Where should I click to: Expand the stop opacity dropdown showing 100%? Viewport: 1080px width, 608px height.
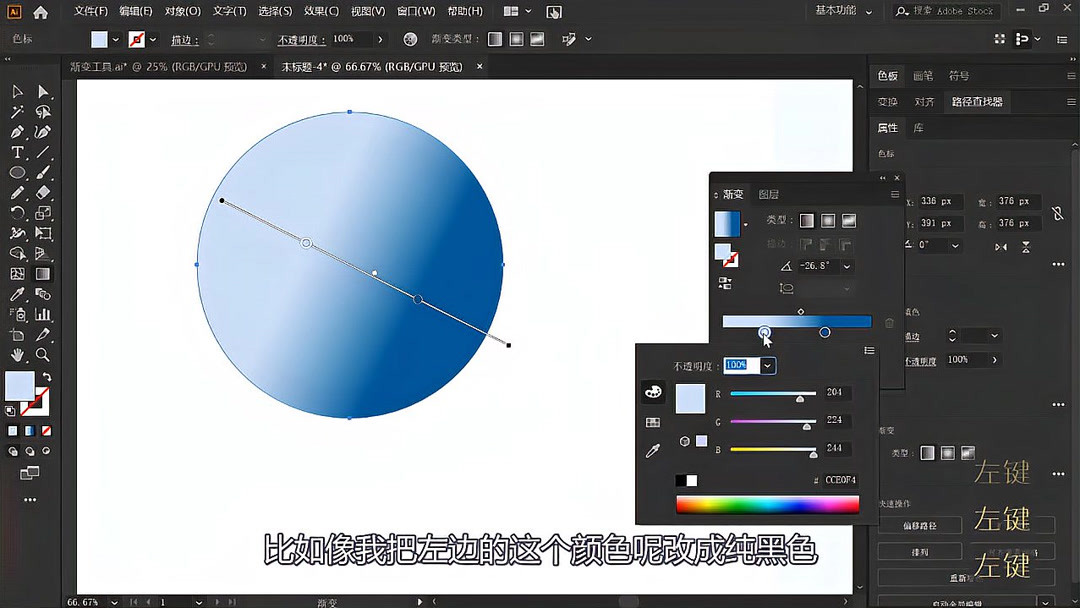[x=768, y=365]
